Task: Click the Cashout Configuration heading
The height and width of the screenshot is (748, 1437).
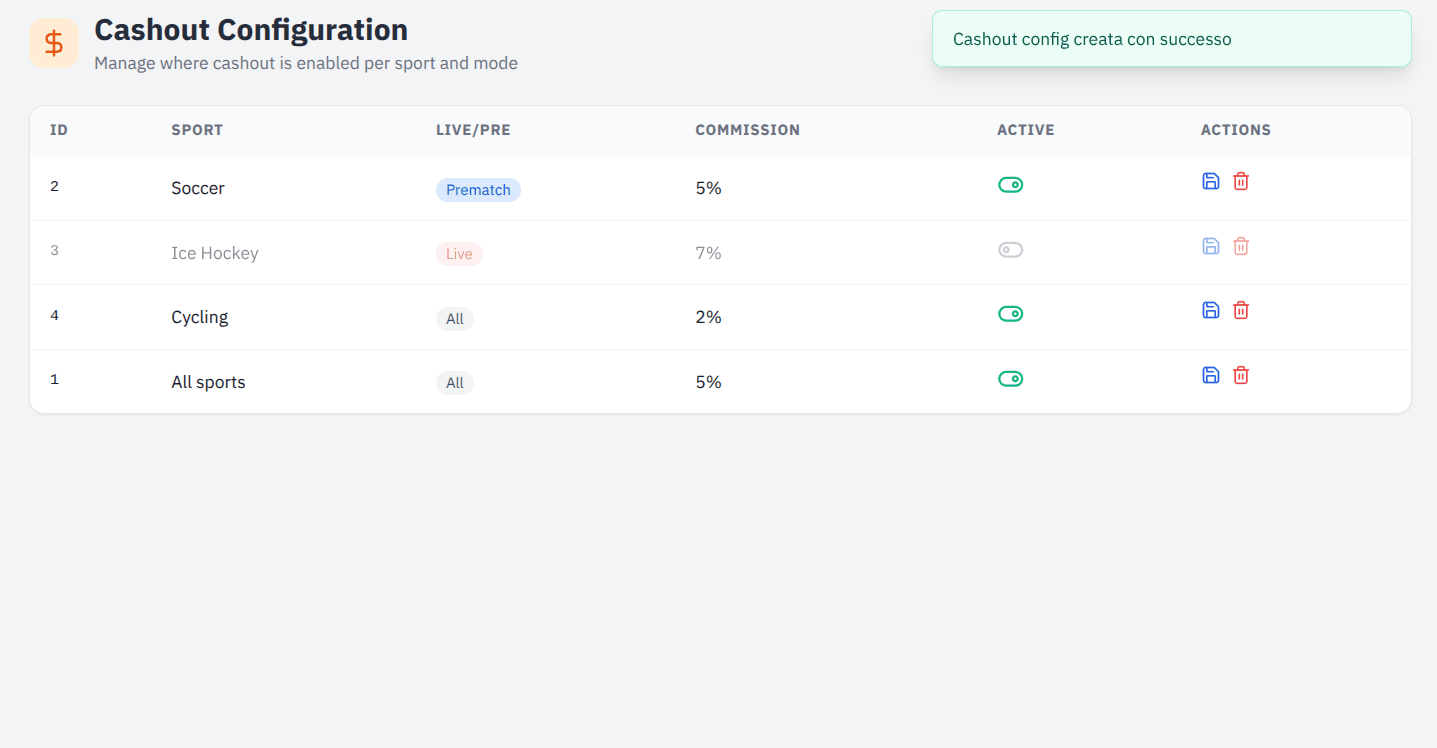Action: (251, 30)
